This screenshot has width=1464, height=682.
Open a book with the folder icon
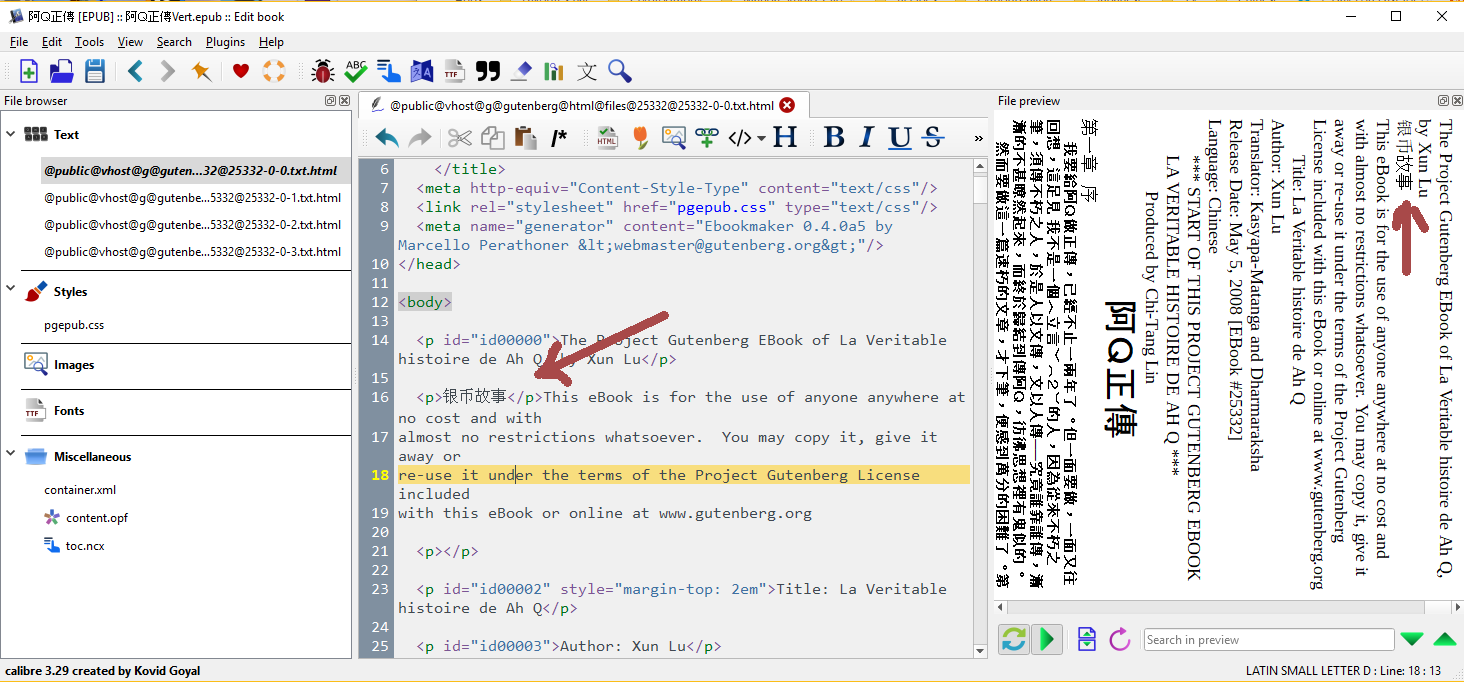click(62, 71)
